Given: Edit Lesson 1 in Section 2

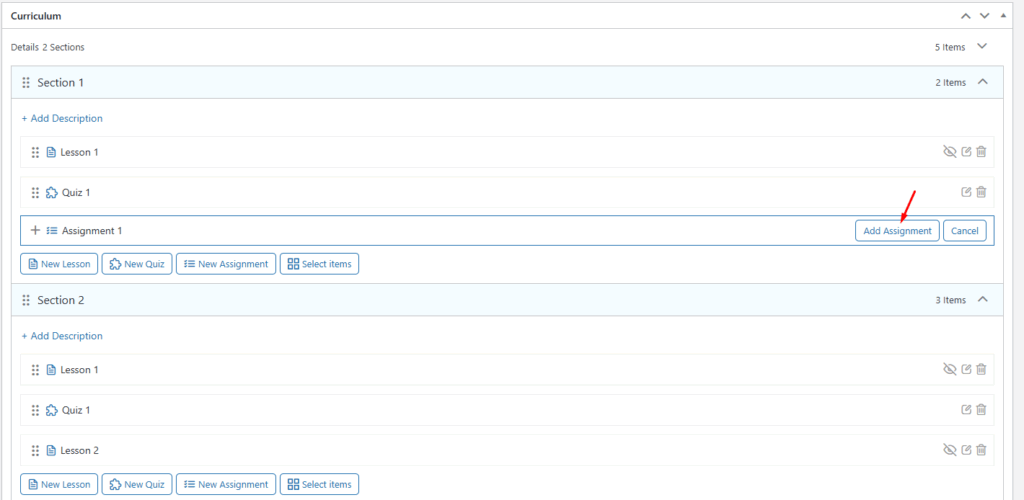Looking at the screenshot, I should click(966, 369).
